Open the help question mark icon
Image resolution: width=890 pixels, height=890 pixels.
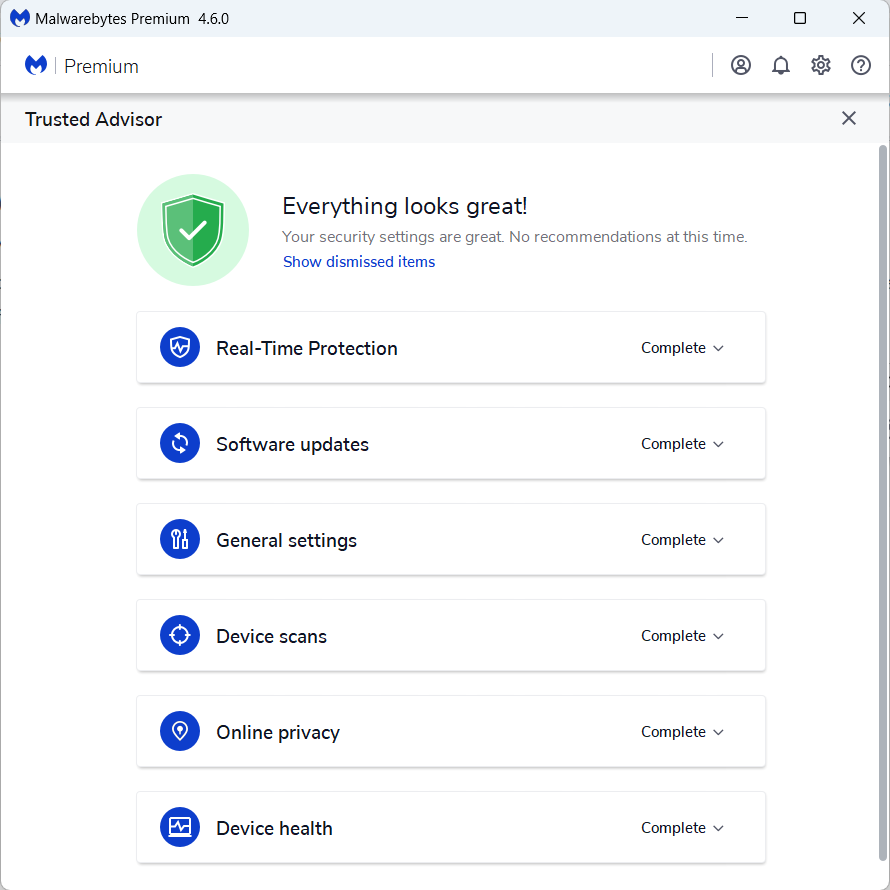[860, 65]
